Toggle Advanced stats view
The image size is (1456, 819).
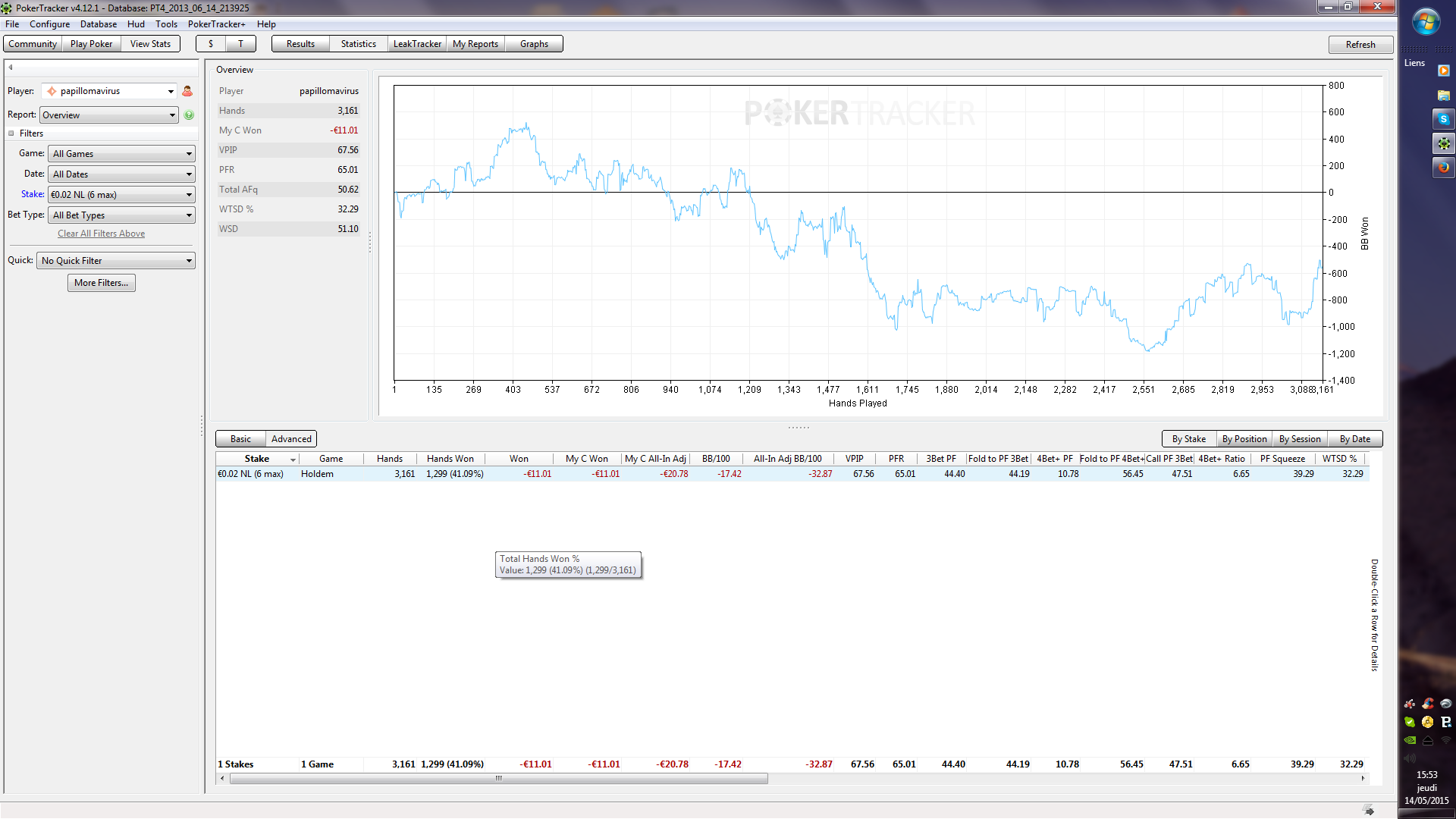(x=291, y=439)
